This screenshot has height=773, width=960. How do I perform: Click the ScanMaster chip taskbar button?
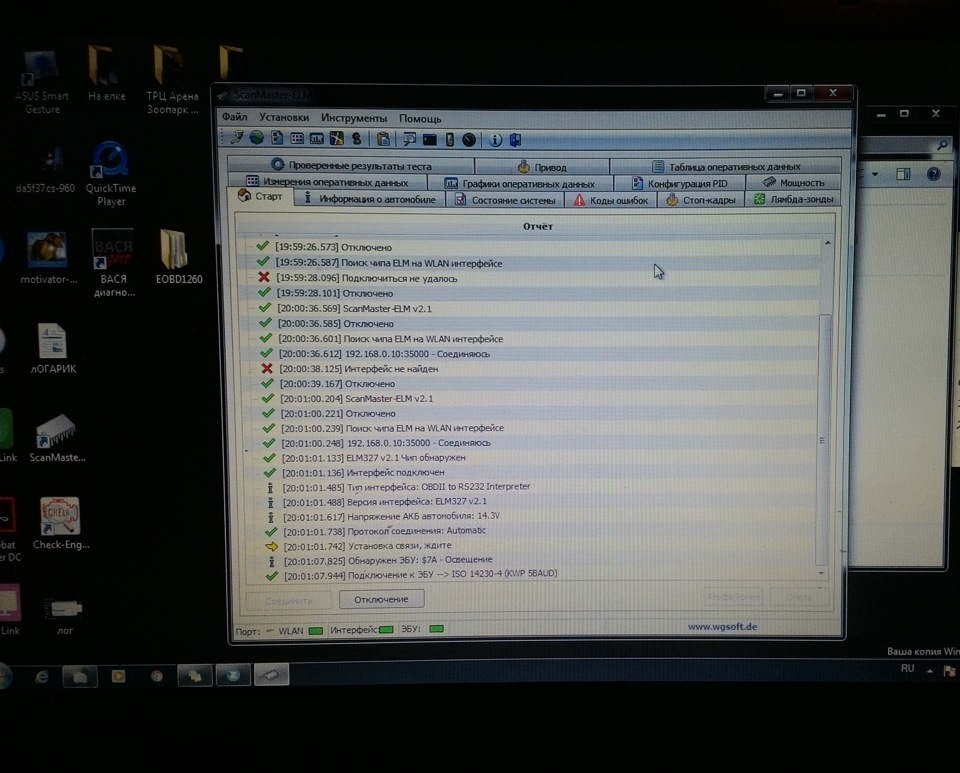coord(272,674)
